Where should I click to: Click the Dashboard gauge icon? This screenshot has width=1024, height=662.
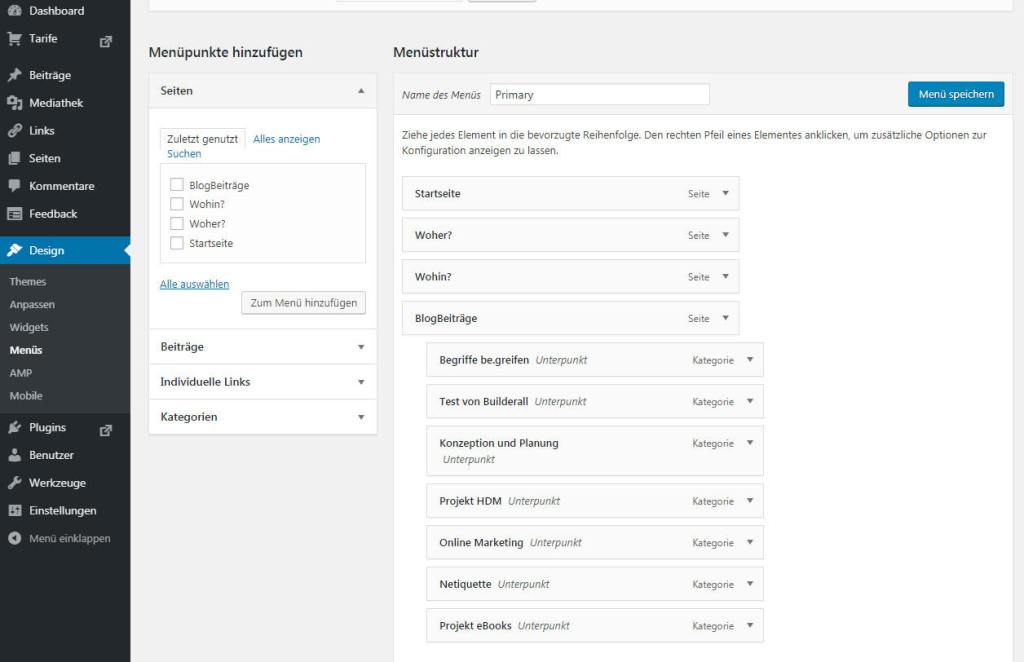14,11
